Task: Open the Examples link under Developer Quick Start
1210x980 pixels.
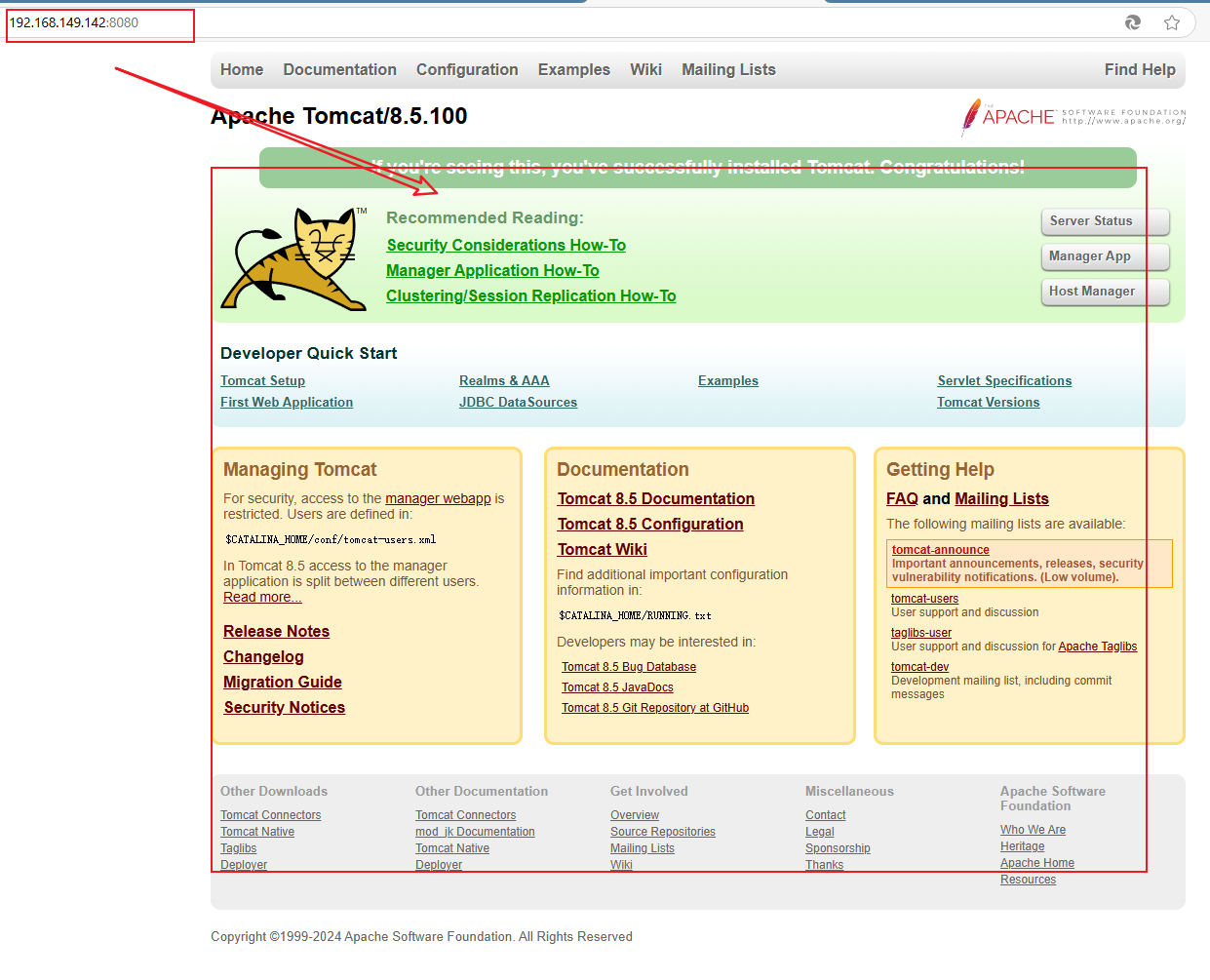Action: [x=728, y=380]
